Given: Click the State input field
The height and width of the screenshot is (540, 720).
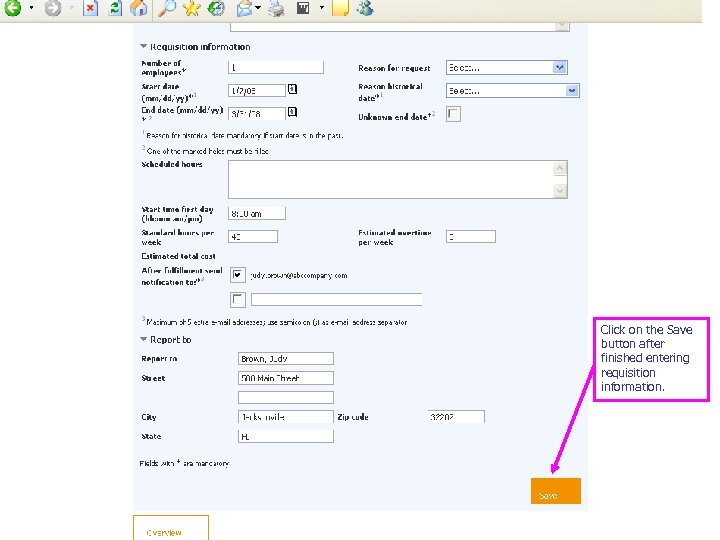Looking at the screenshot, I should pyautogui.click(x=286, y=436).
